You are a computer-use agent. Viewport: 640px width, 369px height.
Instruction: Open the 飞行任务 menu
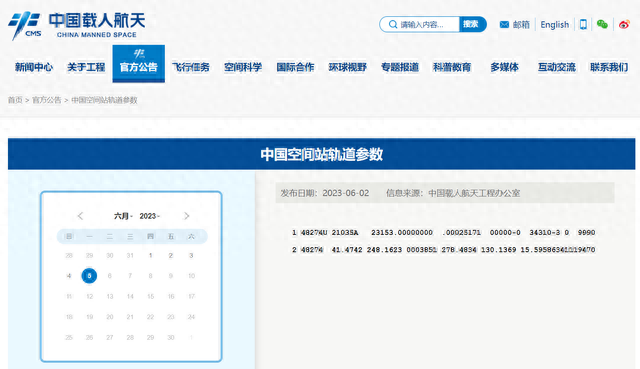pyautogui.click(x=191, y=67)
